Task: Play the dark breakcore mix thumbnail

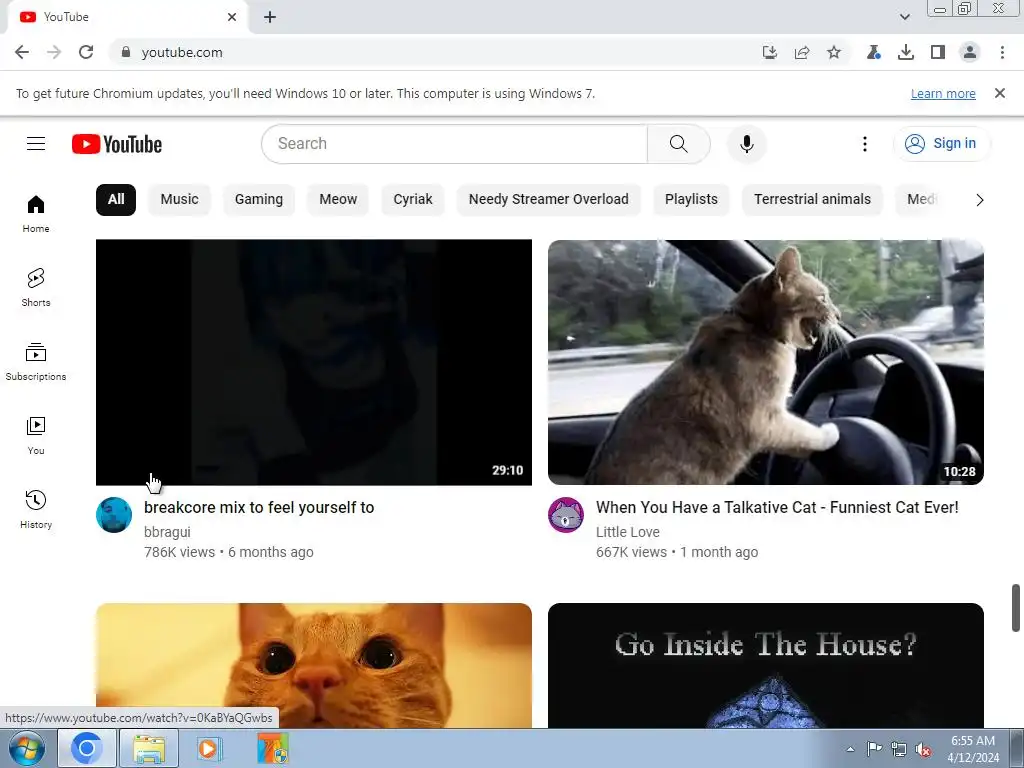Action: [x=313, y=362]
